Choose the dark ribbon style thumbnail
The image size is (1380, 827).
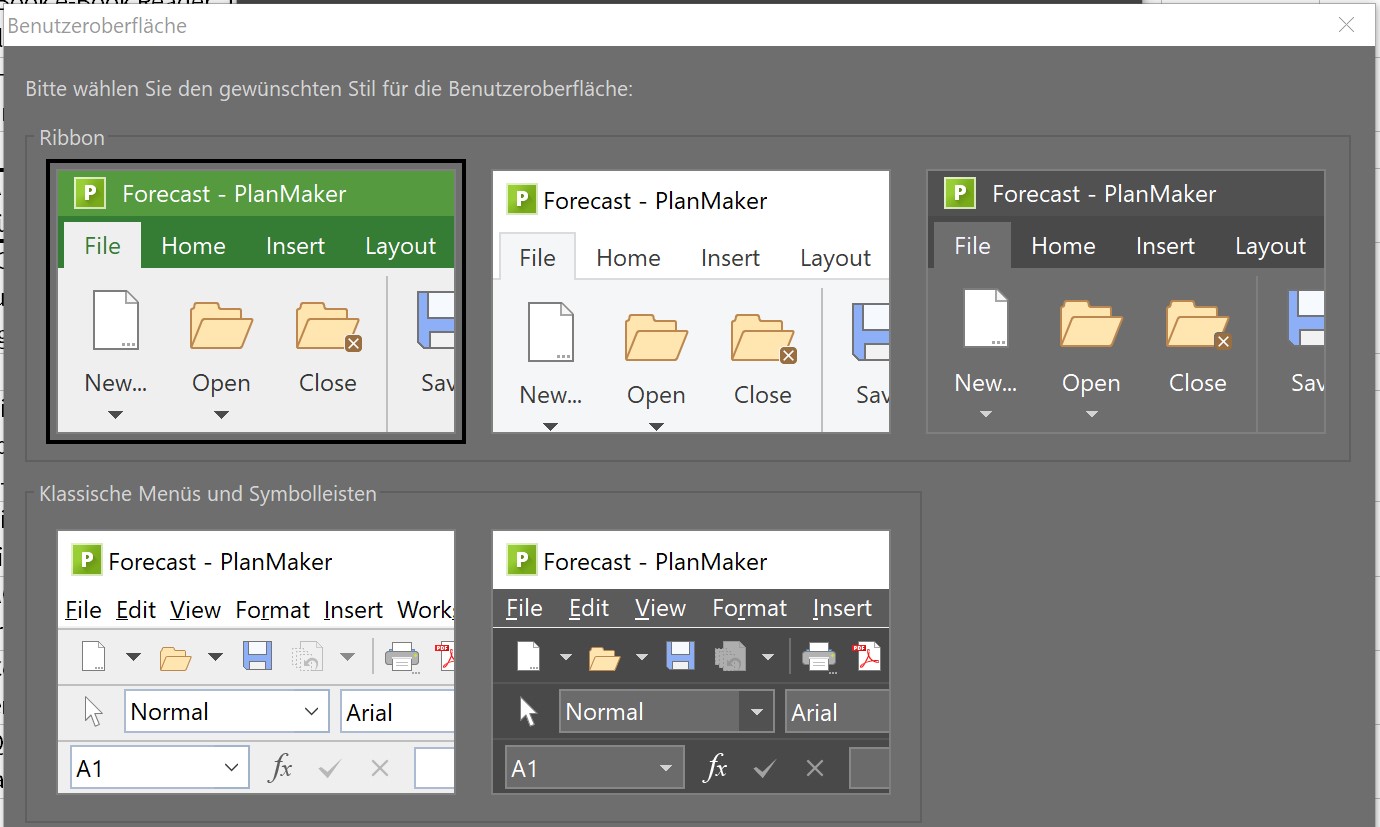point(1126,301)
